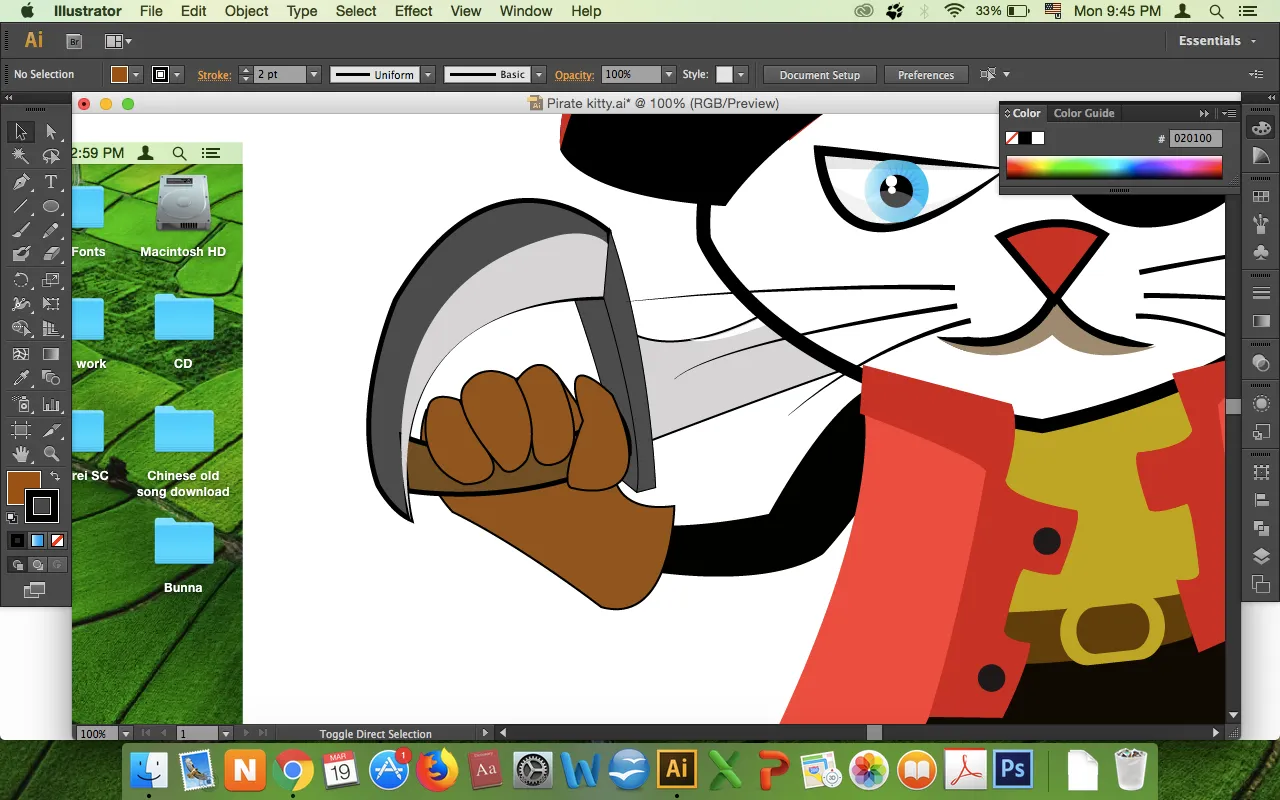Select the Type tool

51,182
